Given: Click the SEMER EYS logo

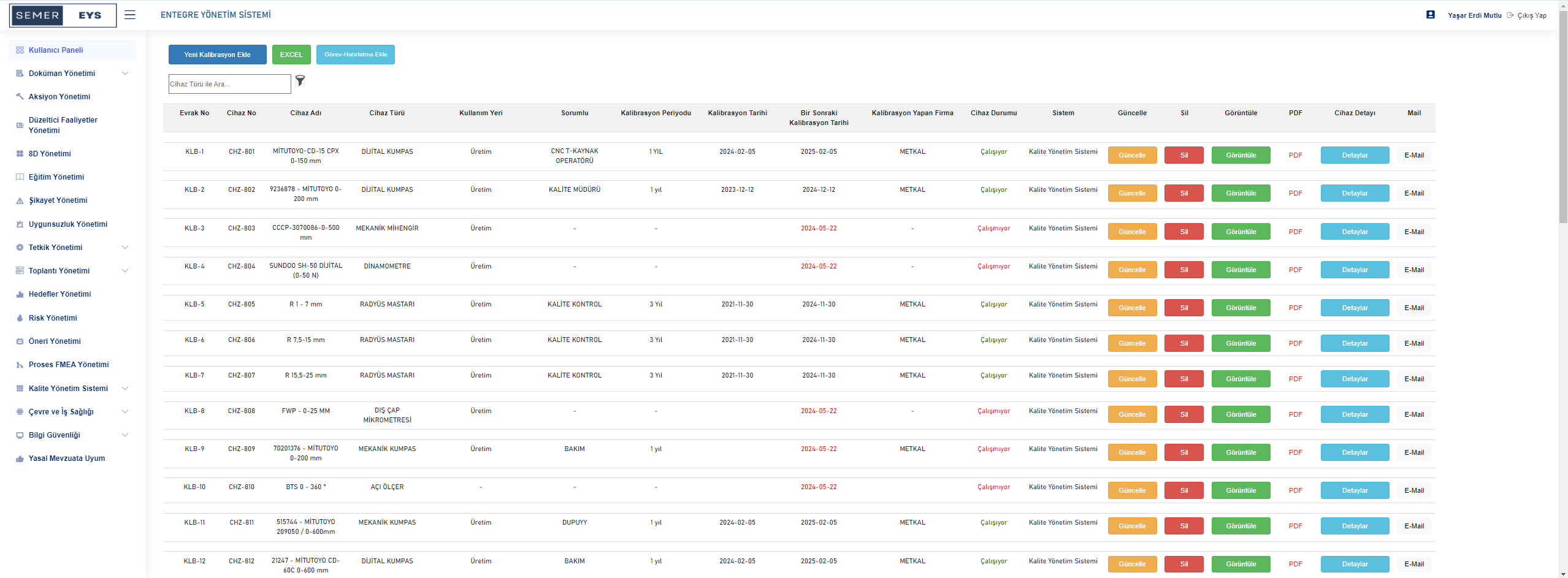Looking at the screenshot, I should click(x=63, y=15).
